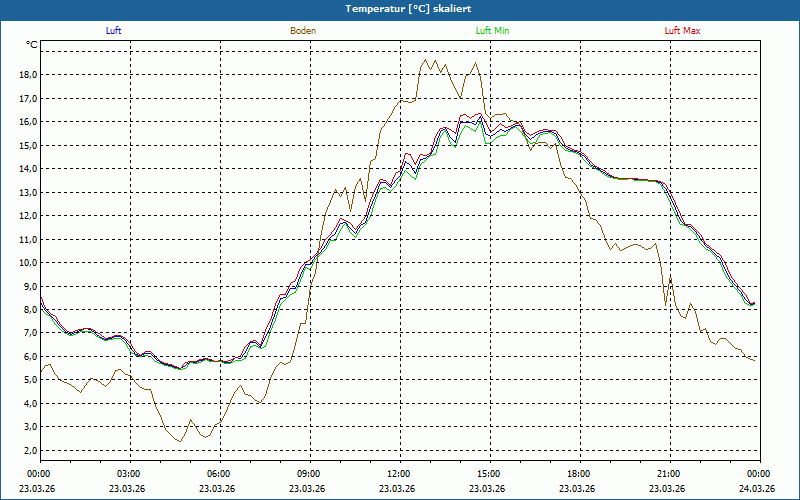The image size is (800, 500).
Task: Click the brown Boden curve's highest peak
Action: (424, 60)
